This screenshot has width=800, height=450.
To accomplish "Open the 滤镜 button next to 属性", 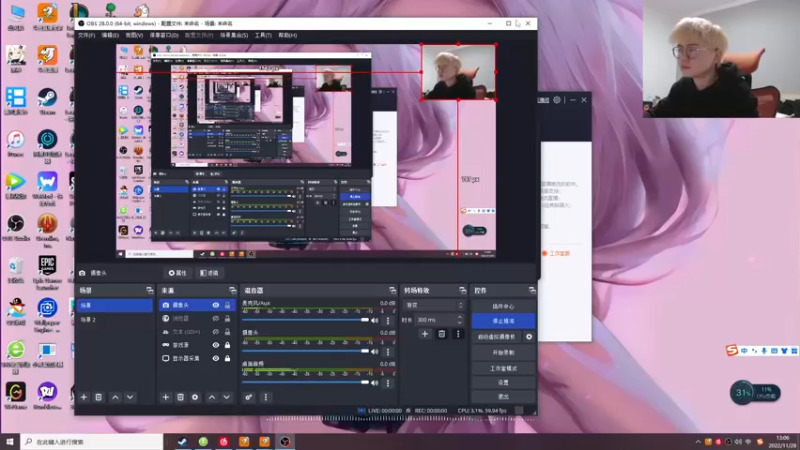I will (x=209, y=273).
